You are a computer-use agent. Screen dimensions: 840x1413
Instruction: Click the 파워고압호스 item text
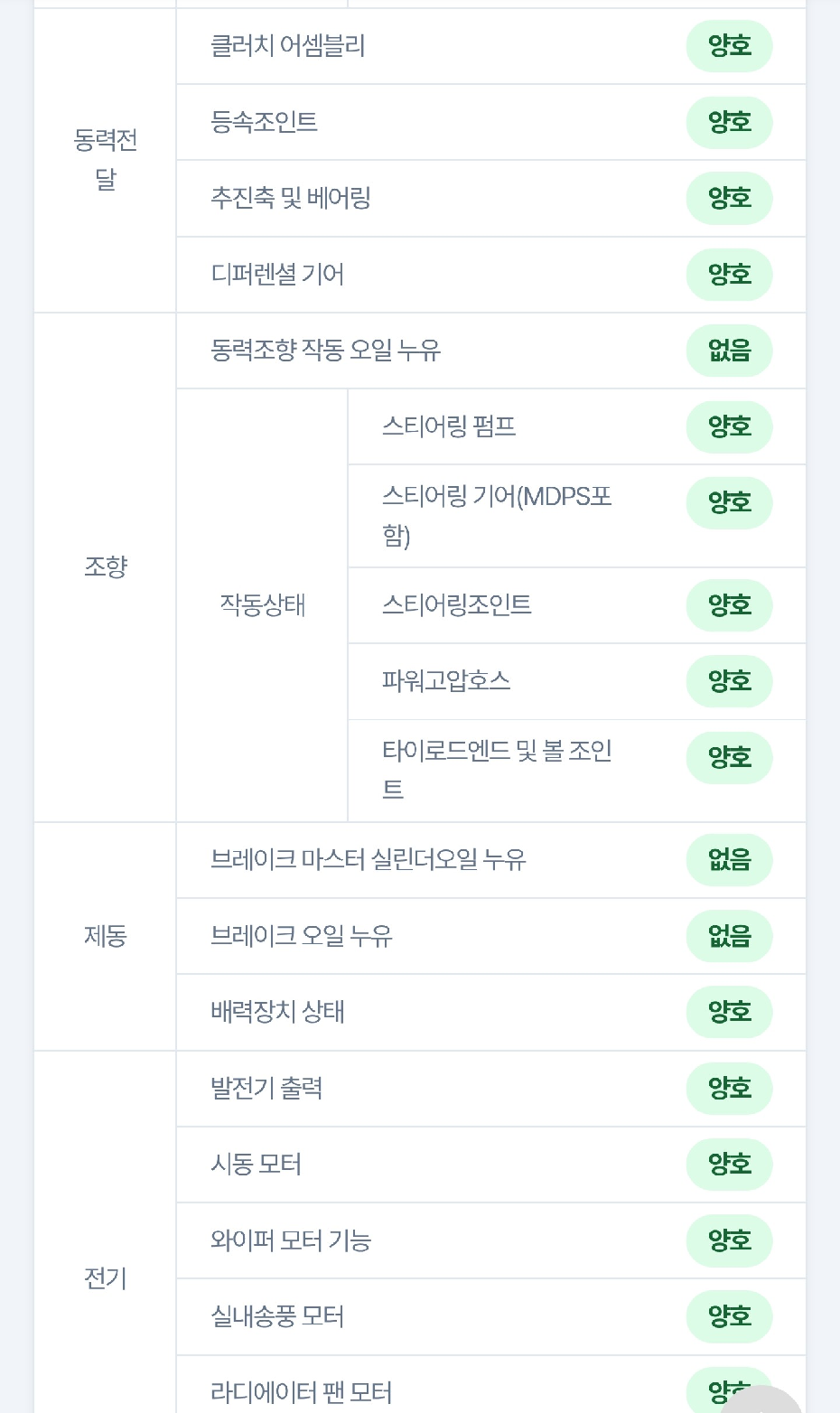(446, 681)
